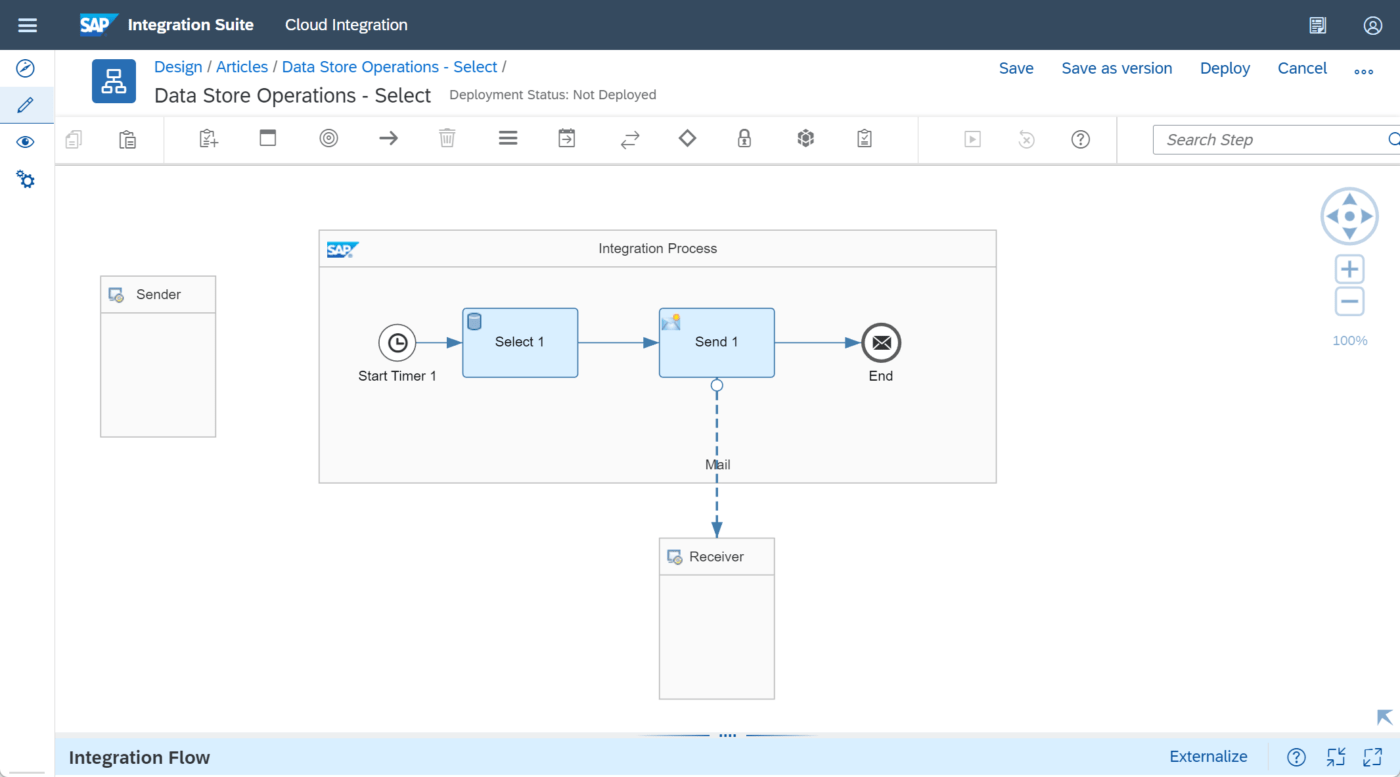Click the 100% zoom level text

(1349, 341)
